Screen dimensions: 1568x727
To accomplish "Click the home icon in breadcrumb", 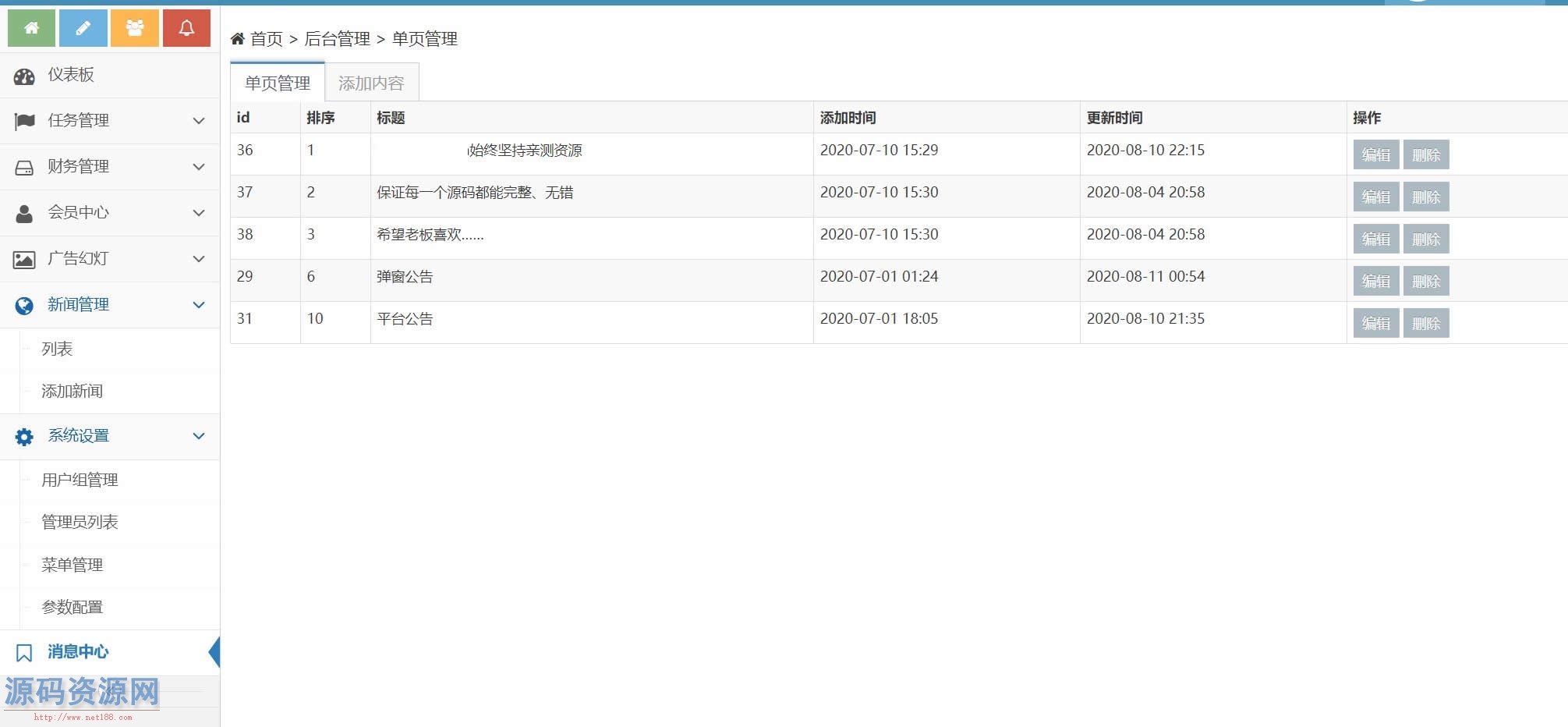I will point(238,39).
